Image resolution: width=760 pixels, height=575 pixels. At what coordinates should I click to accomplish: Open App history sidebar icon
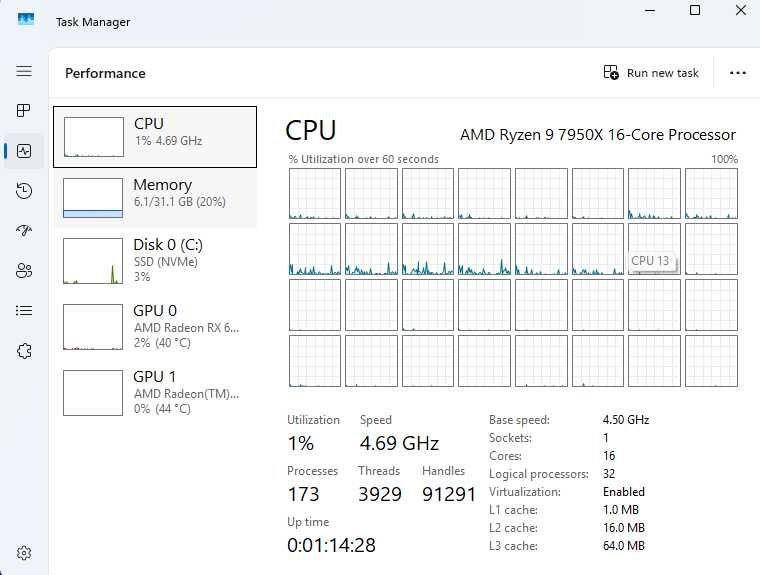tap(24, 191)
